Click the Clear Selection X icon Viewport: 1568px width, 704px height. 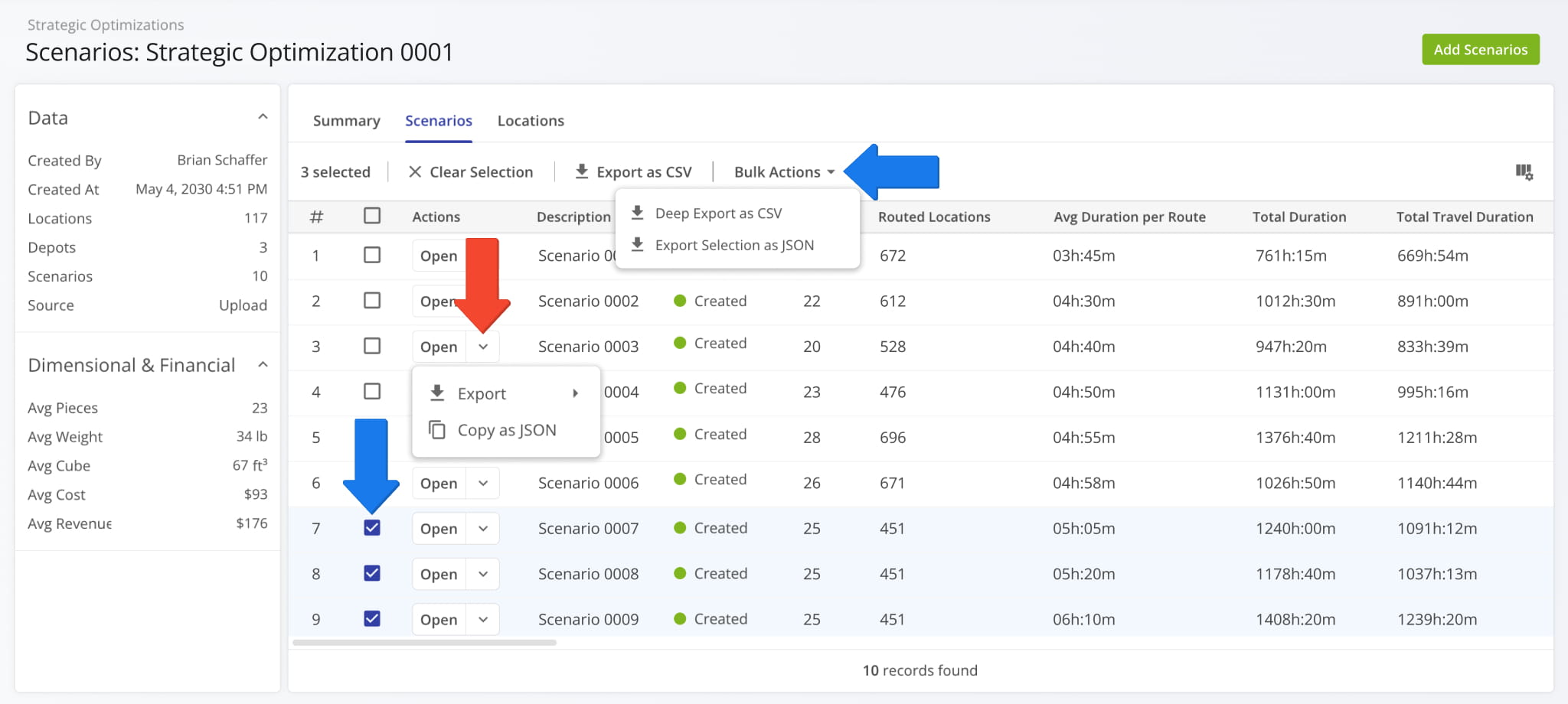click(415, 172)
